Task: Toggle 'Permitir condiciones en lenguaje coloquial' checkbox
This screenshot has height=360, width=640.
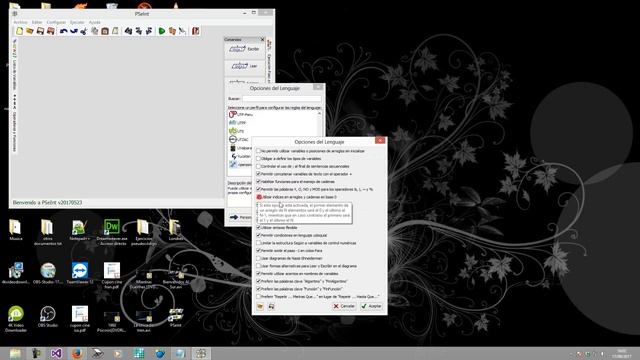Action: tap(258, 235)
